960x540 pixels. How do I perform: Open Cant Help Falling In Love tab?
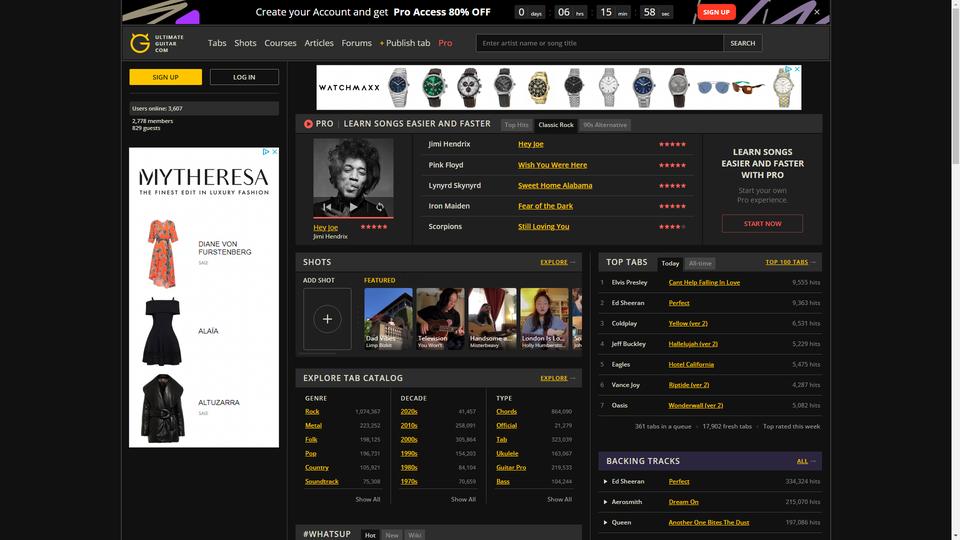[704, 282]
